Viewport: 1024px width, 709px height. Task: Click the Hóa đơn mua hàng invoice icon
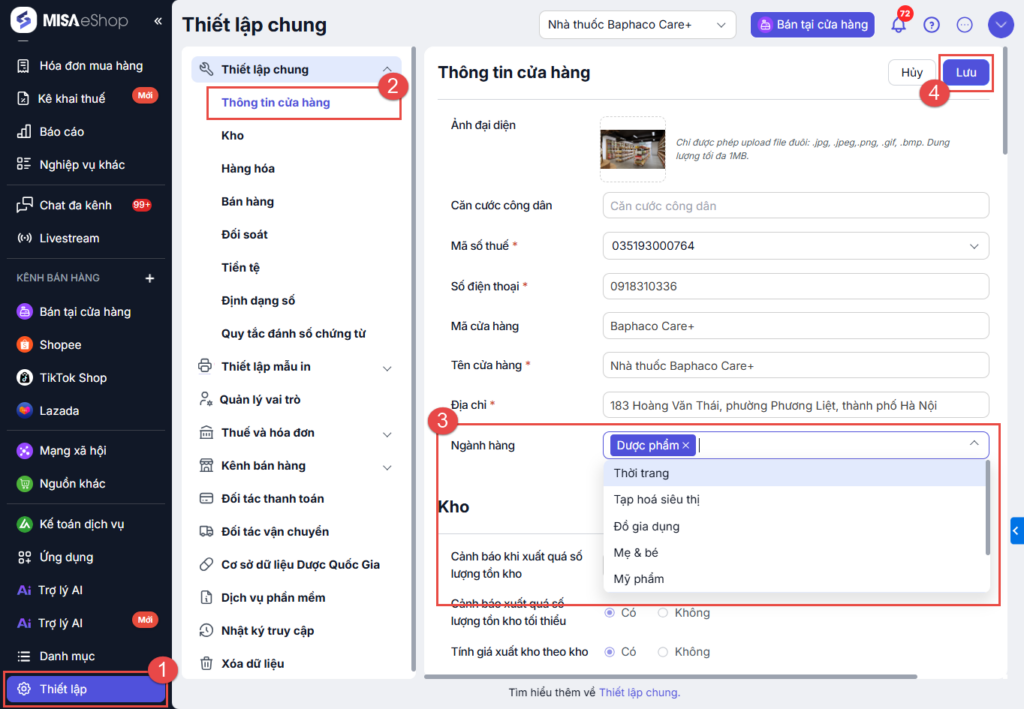pos(24,65)
